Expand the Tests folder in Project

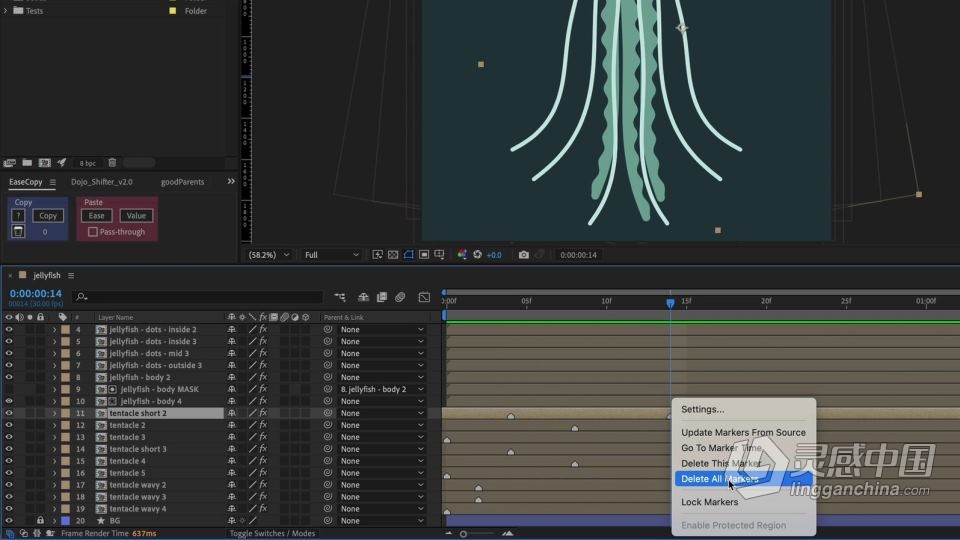[x=6, y=10]
